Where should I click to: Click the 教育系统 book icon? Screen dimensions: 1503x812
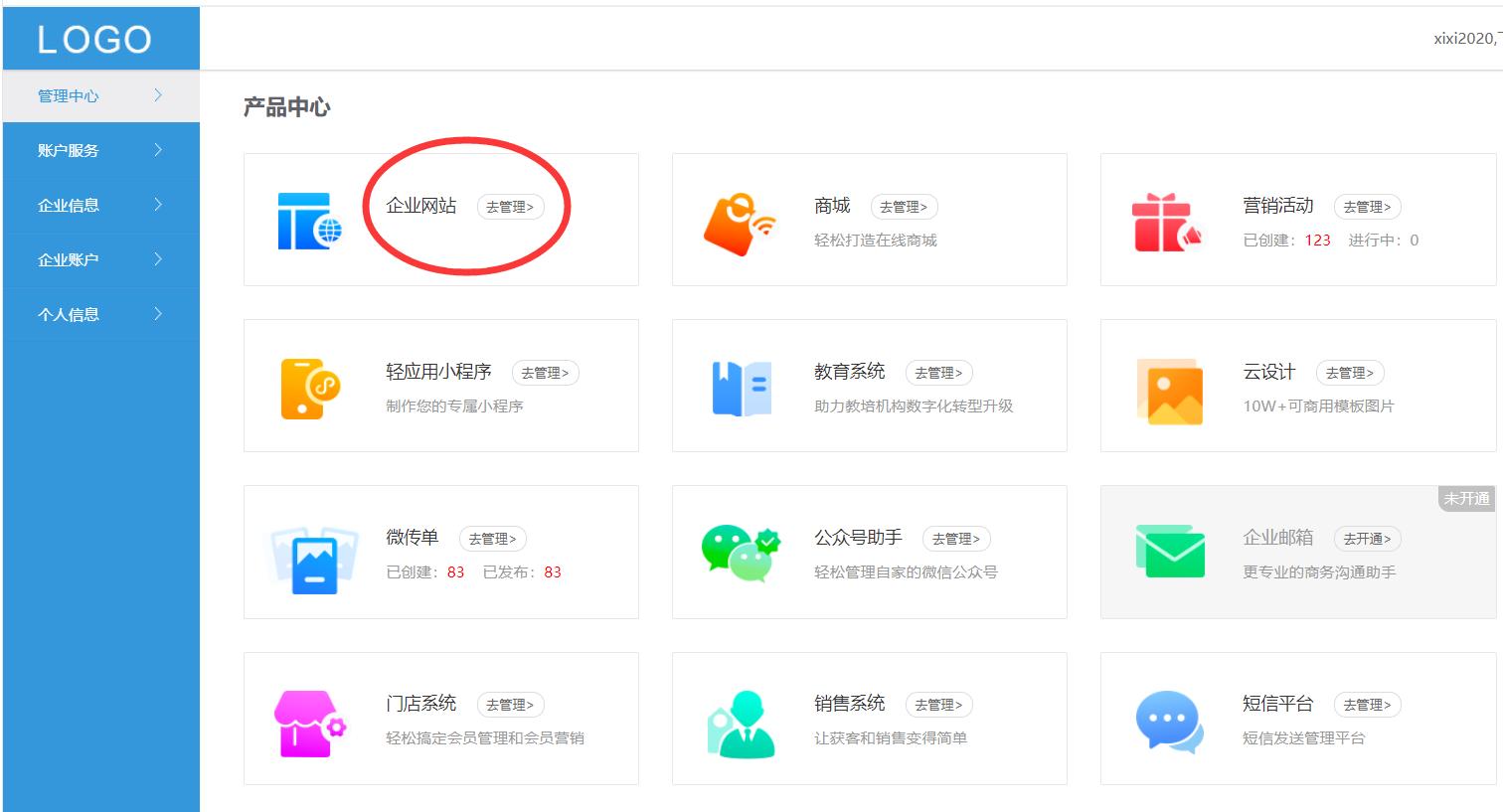pyautogui.click(x=739, y=386)
